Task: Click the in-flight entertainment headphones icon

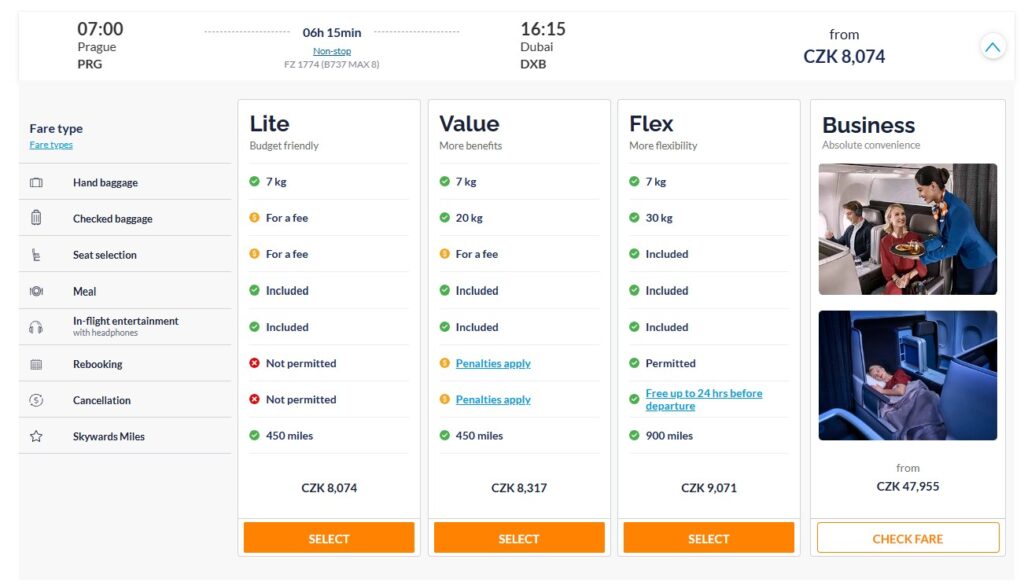Action: 36,327
